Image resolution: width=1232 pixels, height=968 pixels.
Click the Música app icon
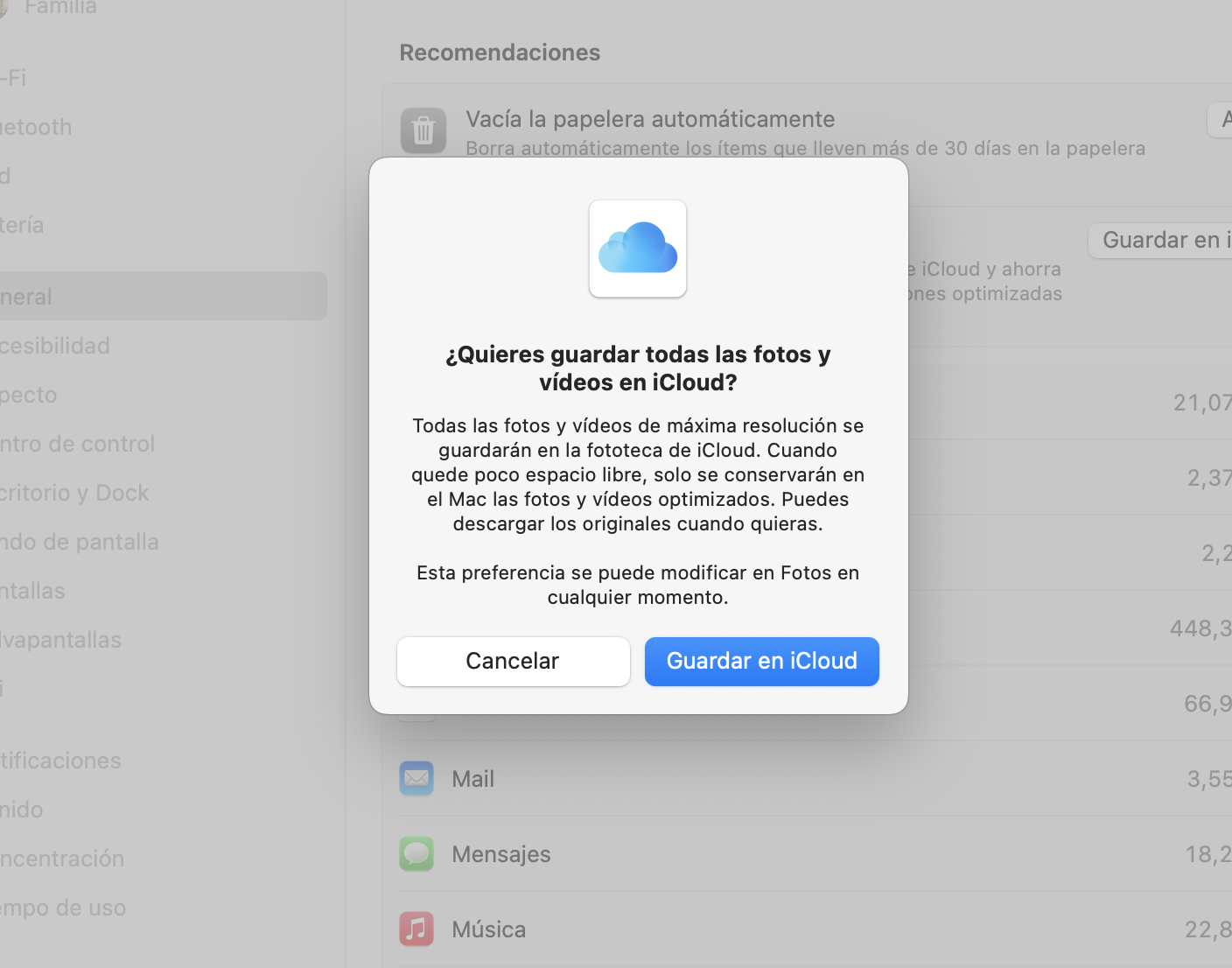(416, 929)
